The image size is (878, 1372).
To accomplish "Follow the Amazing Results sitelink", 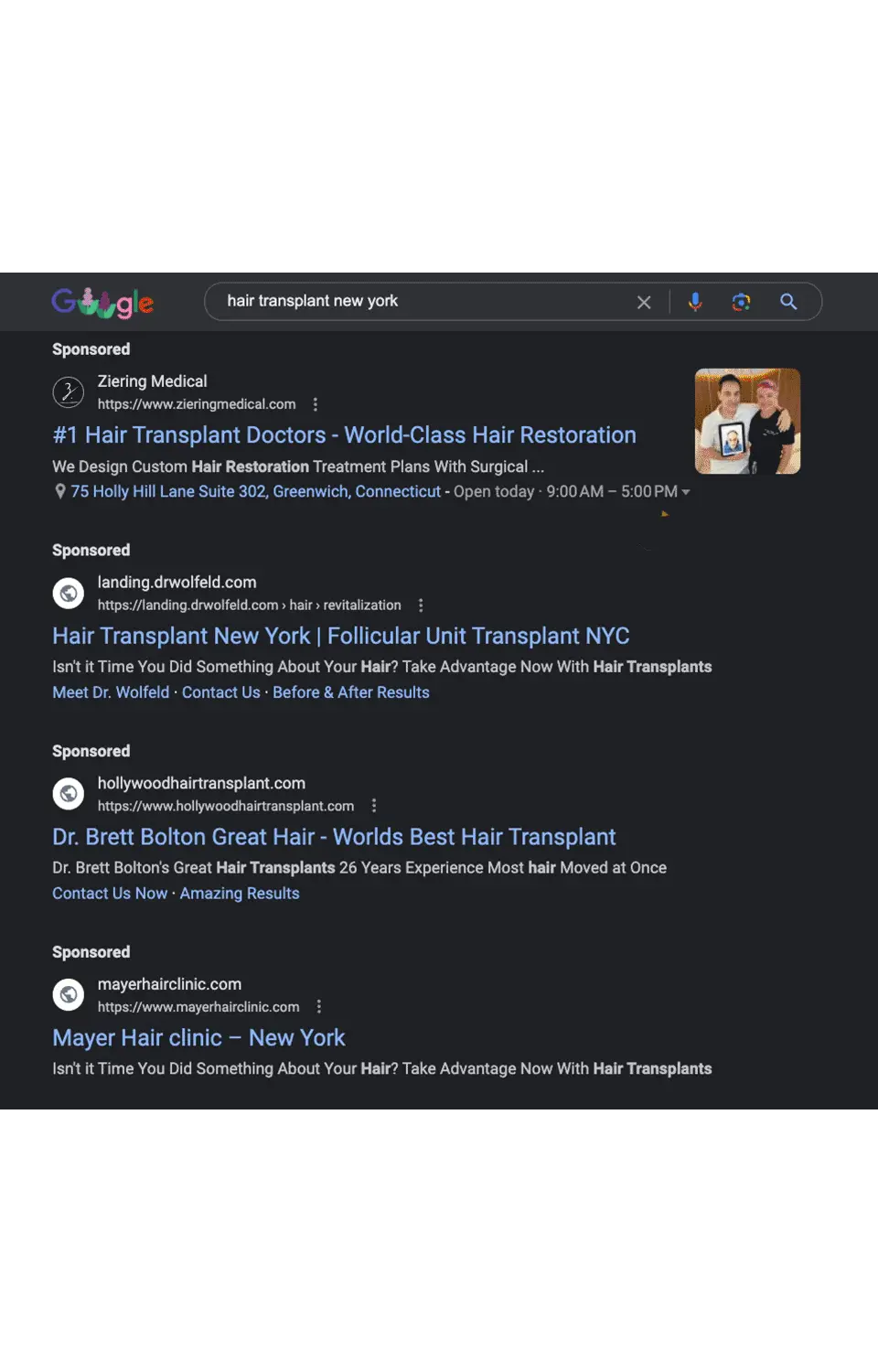I will (x=240, y=894).
